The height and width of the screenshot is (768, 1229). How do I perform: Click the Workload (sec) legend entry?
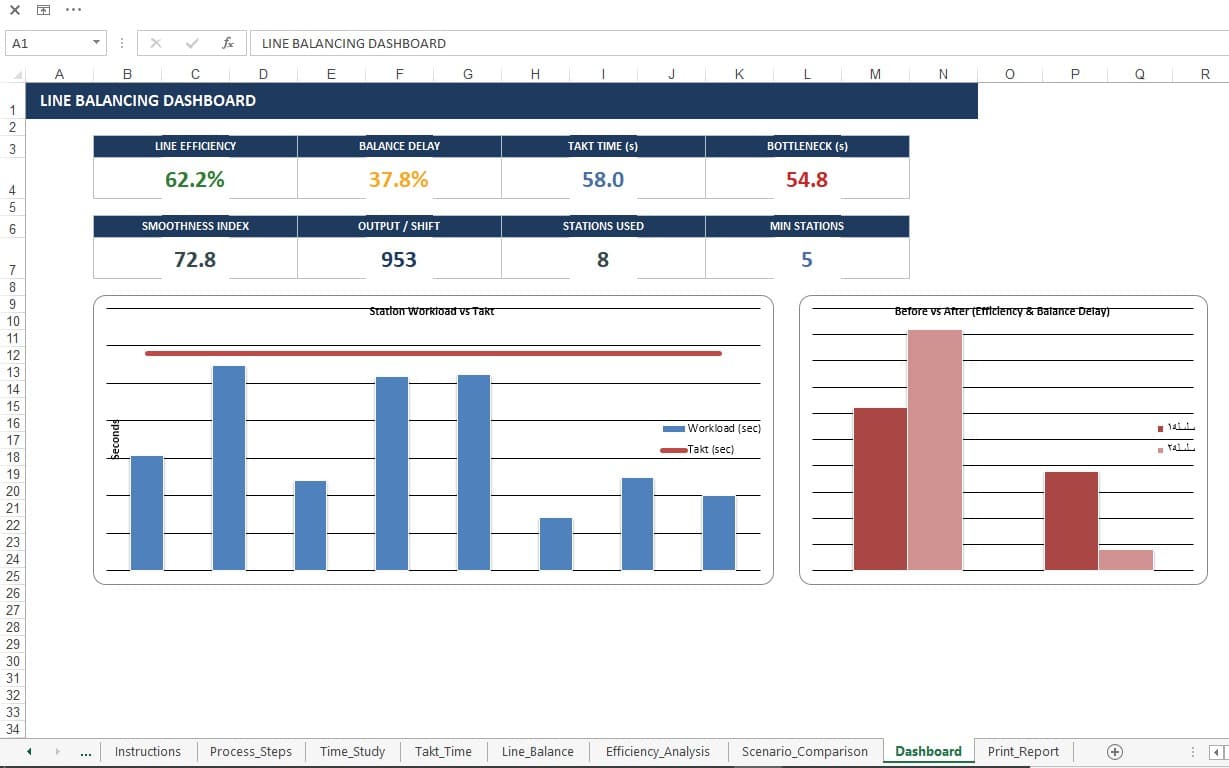712,428
